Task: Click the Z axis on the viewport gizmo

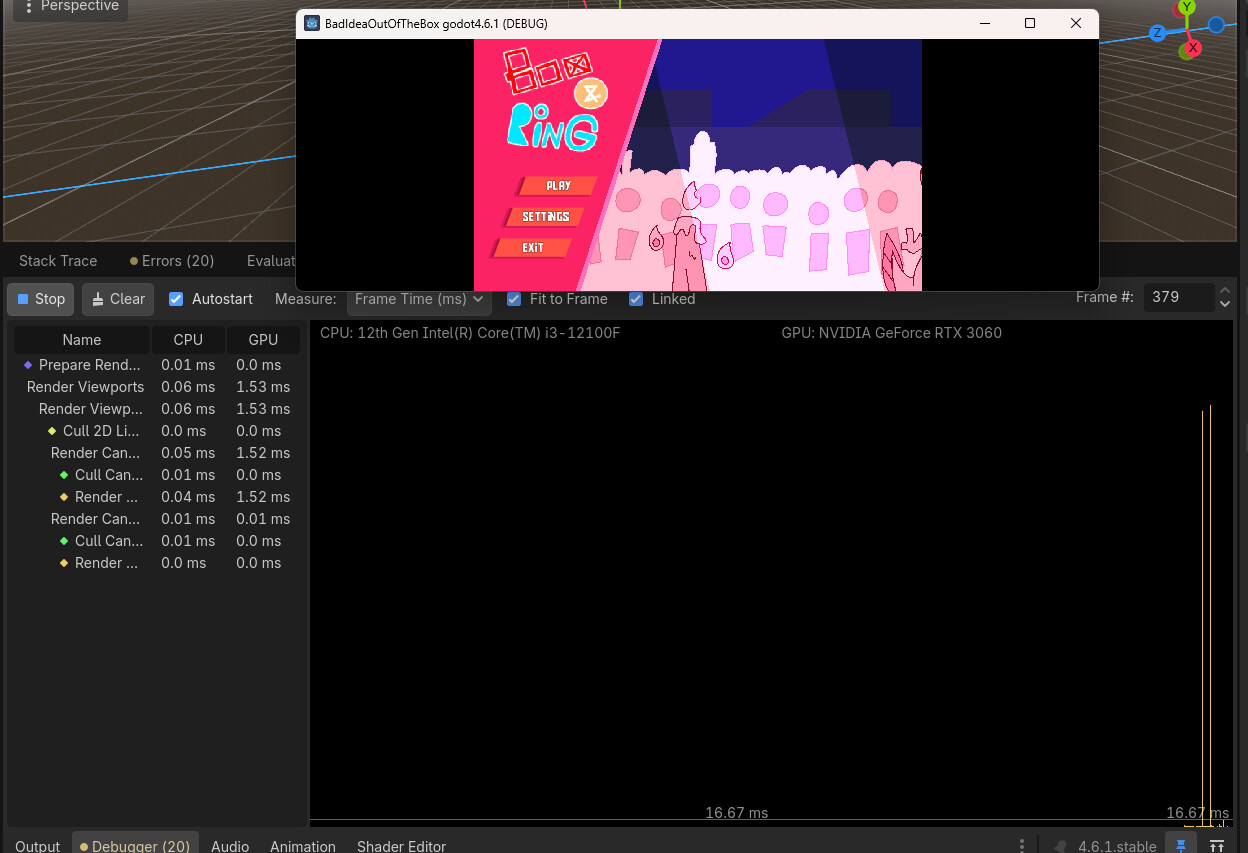Action: tap(1157, 33)
